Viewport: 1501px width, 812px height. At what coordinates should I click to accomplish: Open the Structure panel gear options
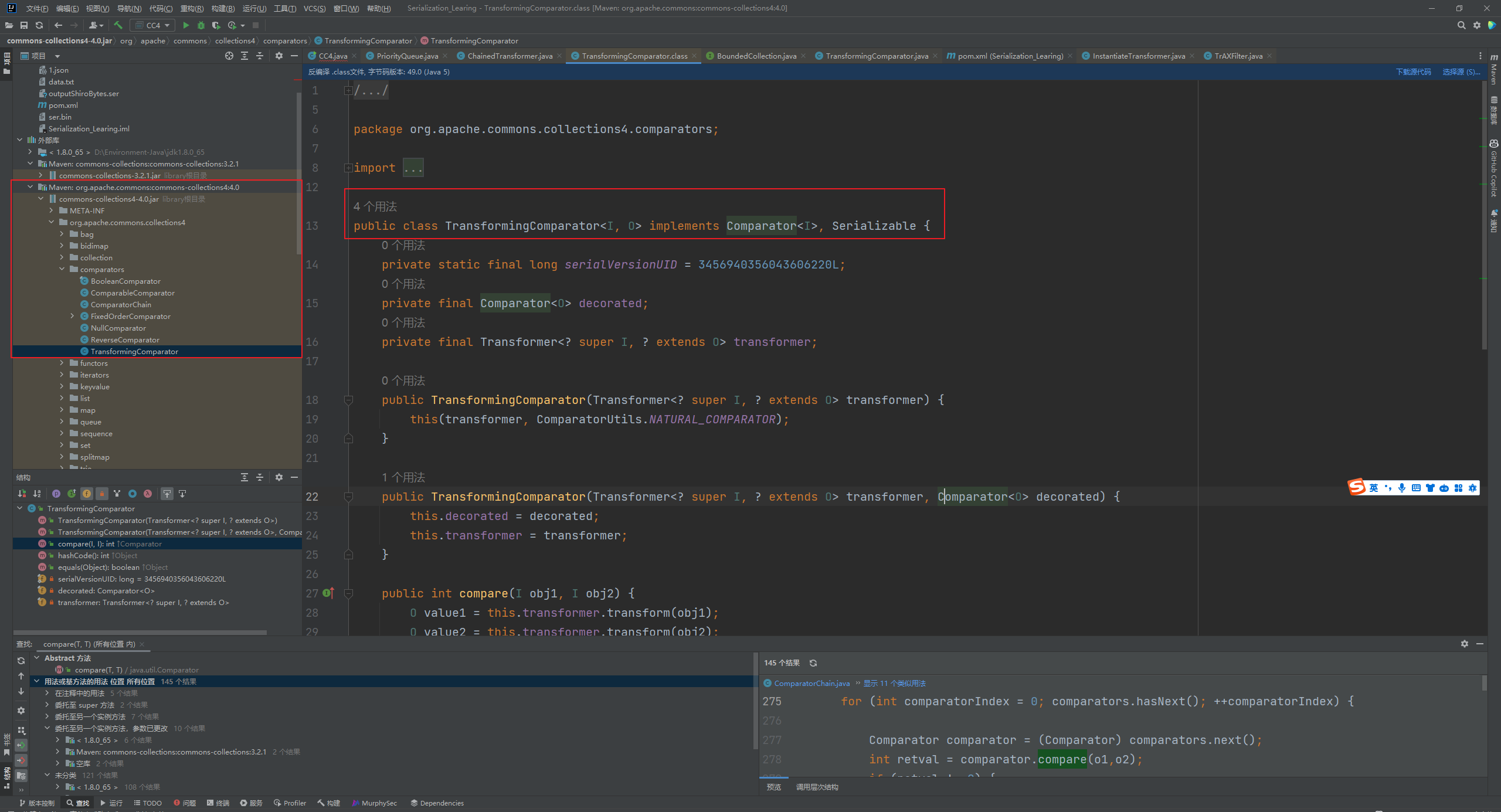click(x=279, y=477)
